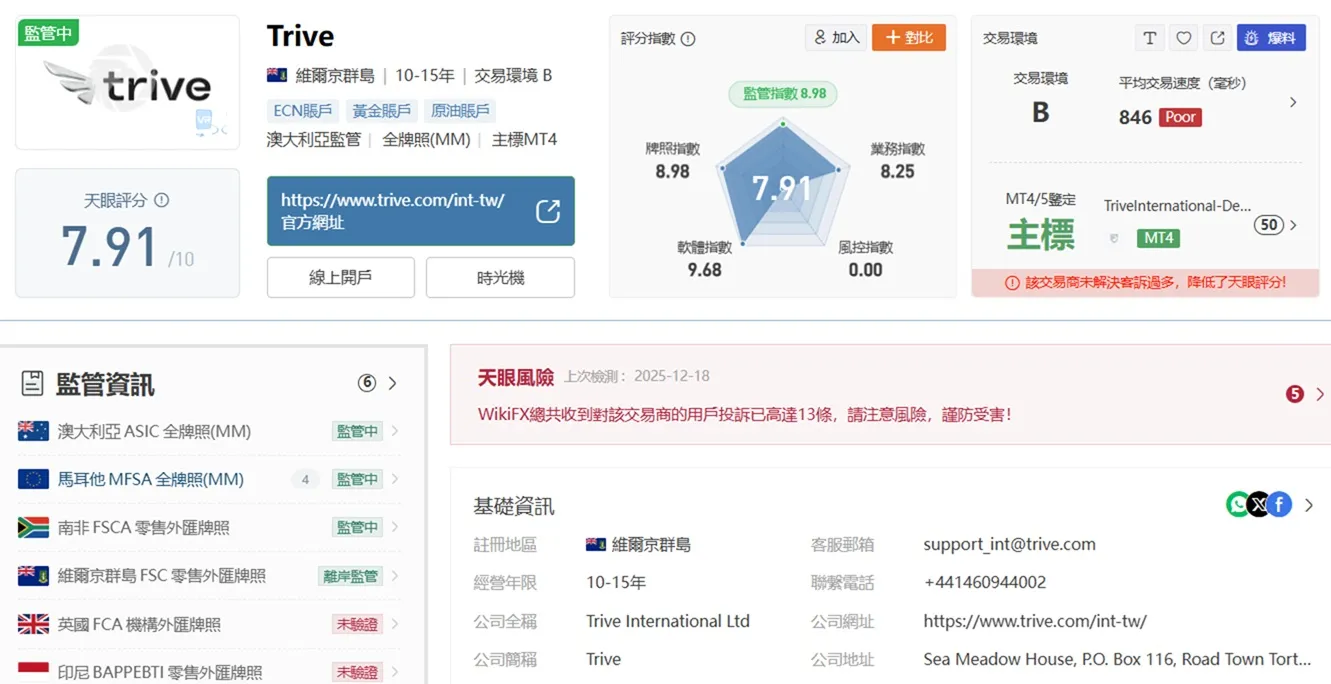Viewport: 1331px width, 684px height.
Task: Expand the average trading speed chevron
Action: tap(1293, 102)
